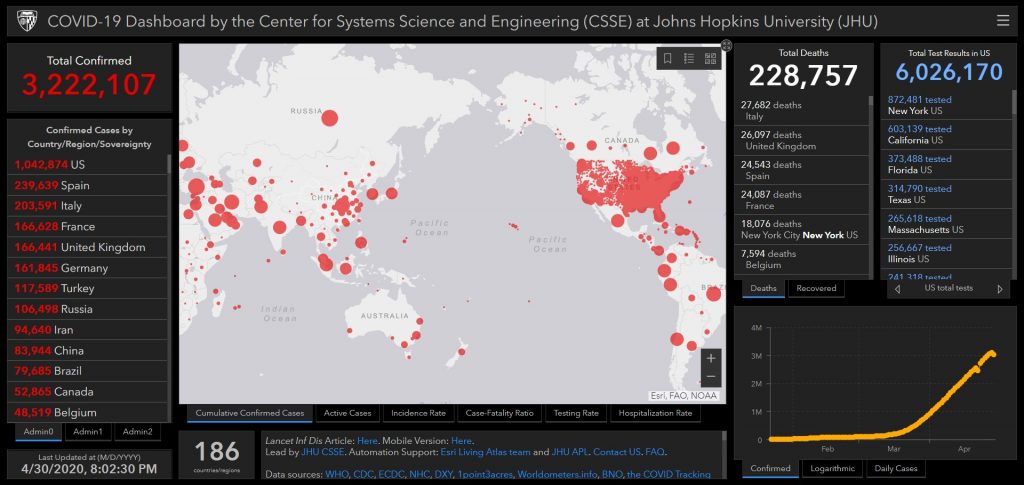Click the bookmarks icon on the map
The image size is (1024, 485).
point(667,59)
